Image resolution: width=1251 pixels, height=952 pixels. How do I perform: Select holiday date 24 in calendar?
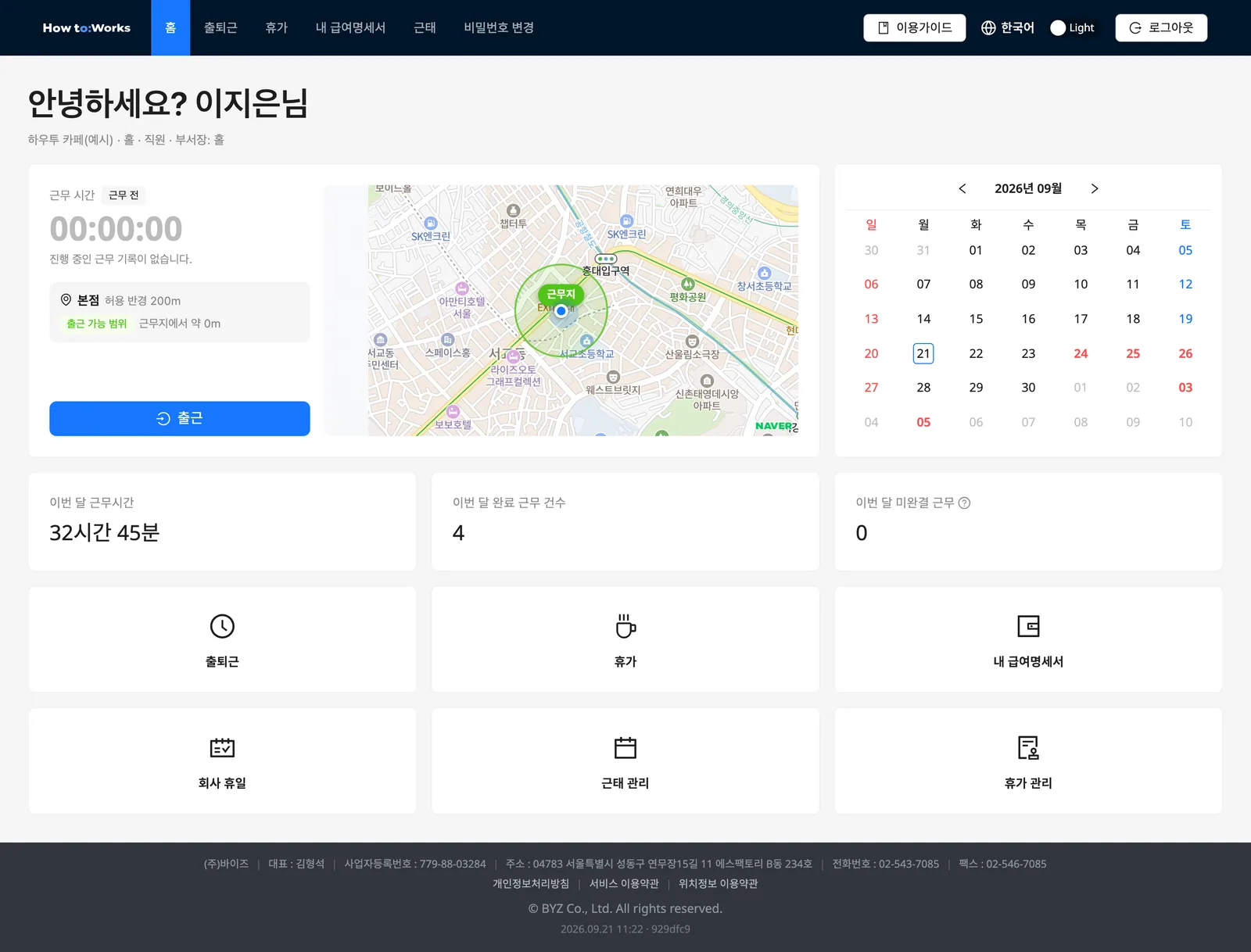click(1081, 353)
